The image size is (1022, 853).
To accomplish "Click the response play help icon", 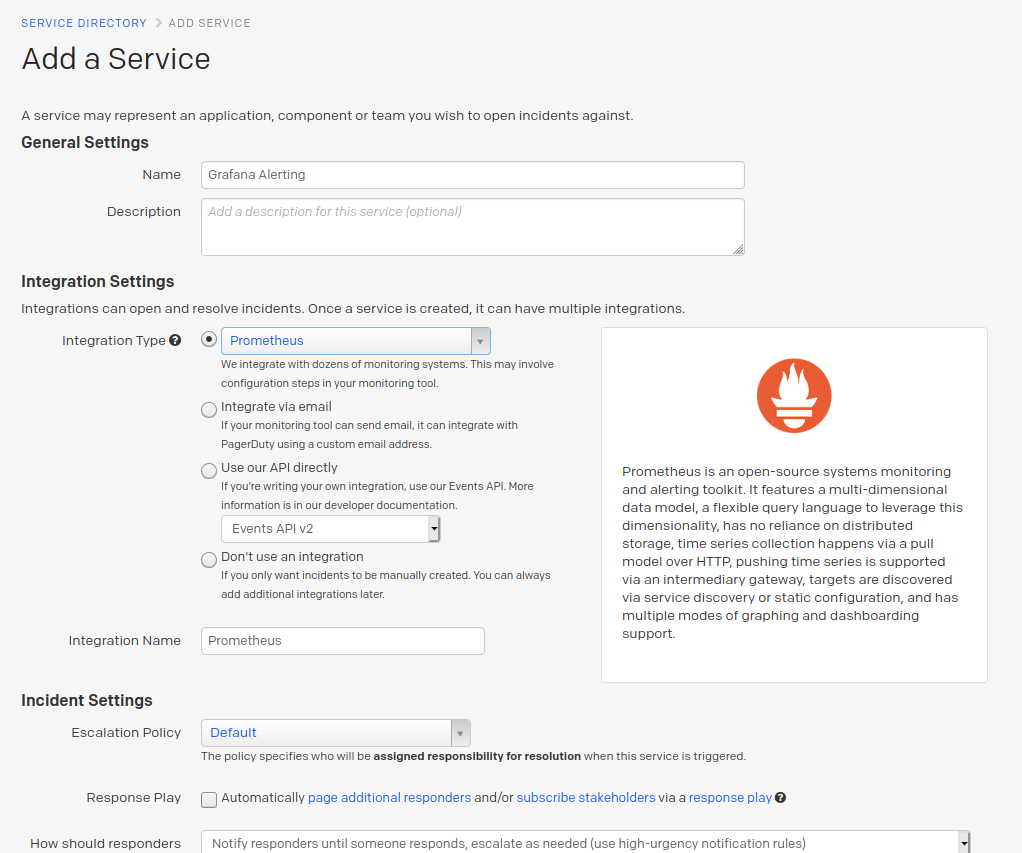I will (780, 798).
